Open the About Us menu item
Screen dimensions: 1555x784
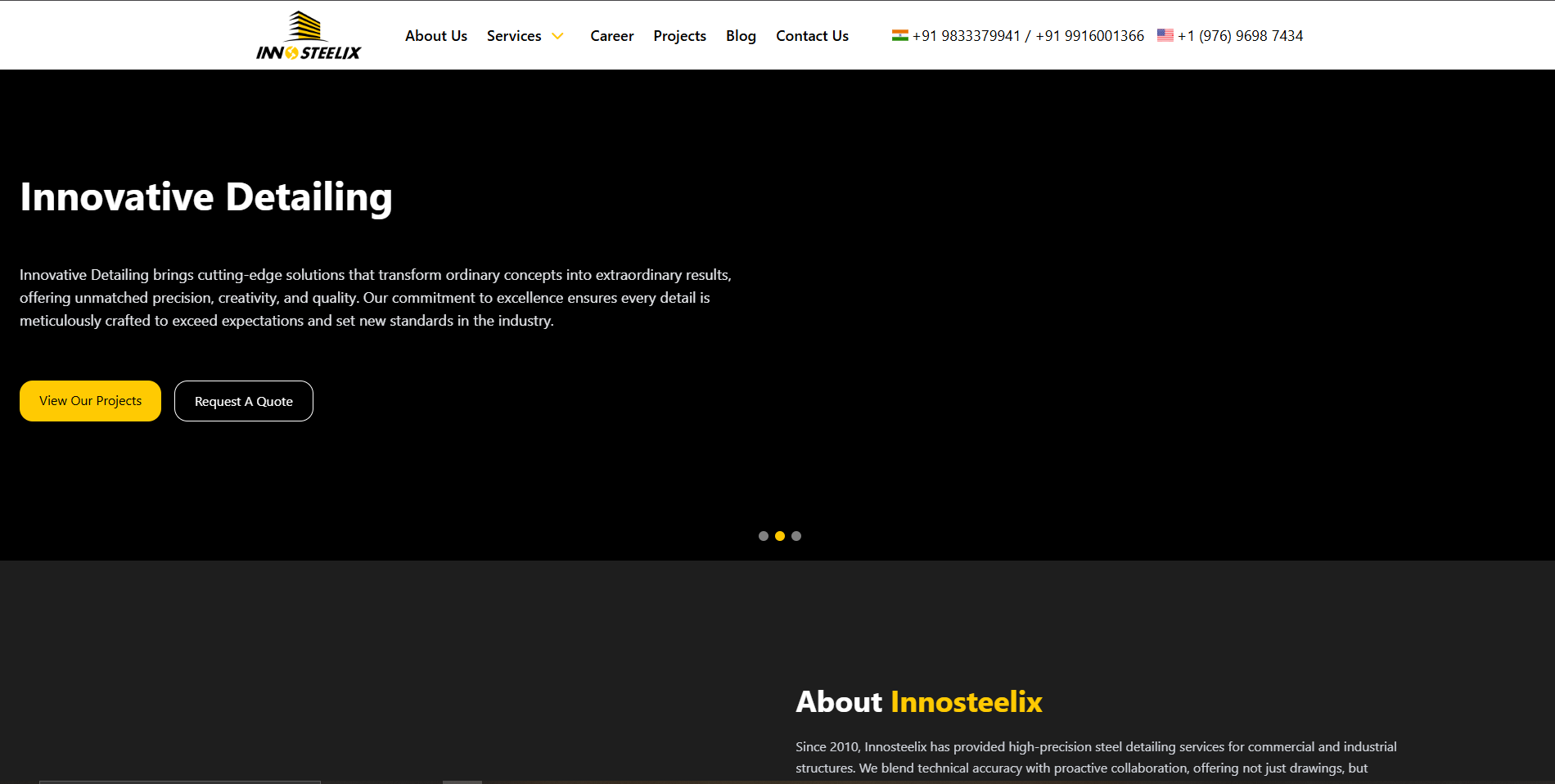coord(436,36)
